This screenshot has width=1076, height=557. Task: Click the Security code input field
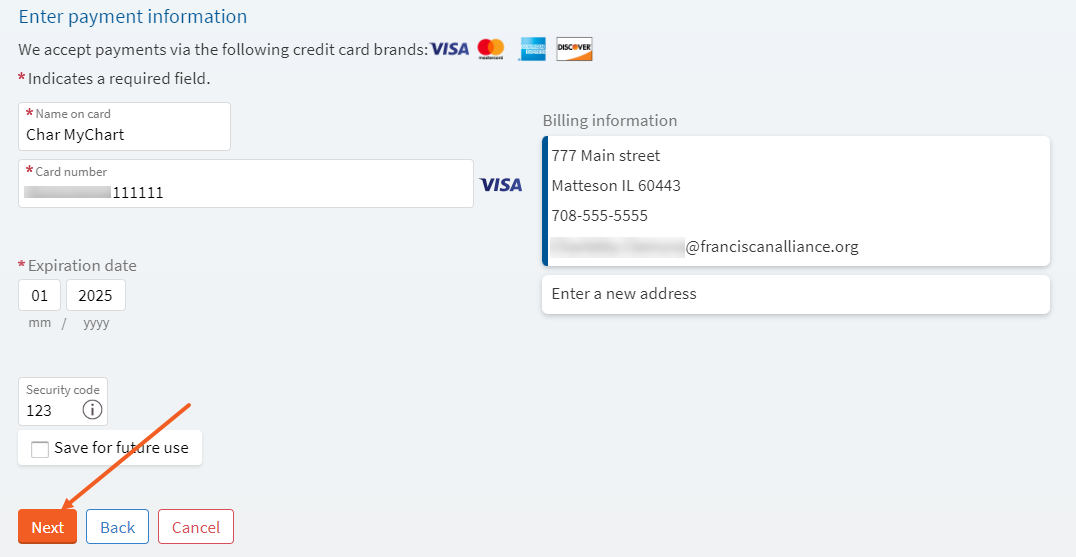[50, 410]
